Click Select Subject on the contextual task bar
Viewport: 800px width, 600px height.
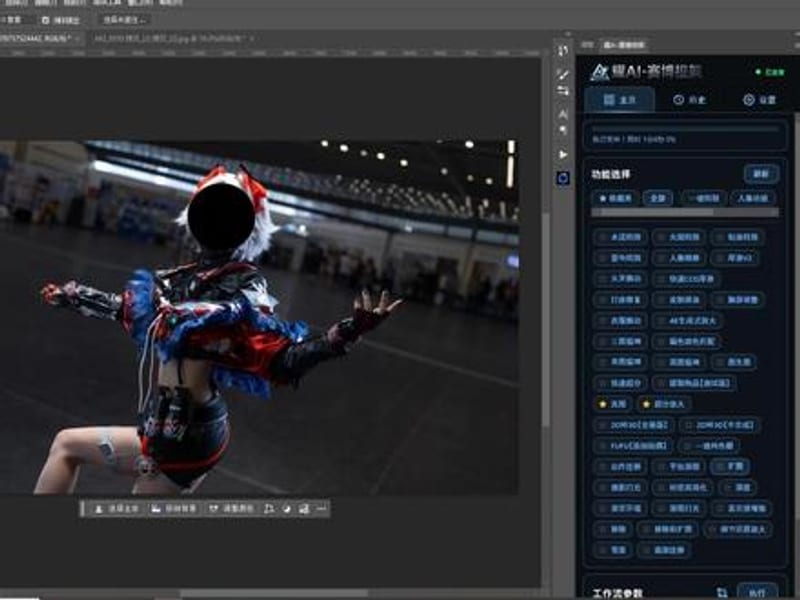117,509
